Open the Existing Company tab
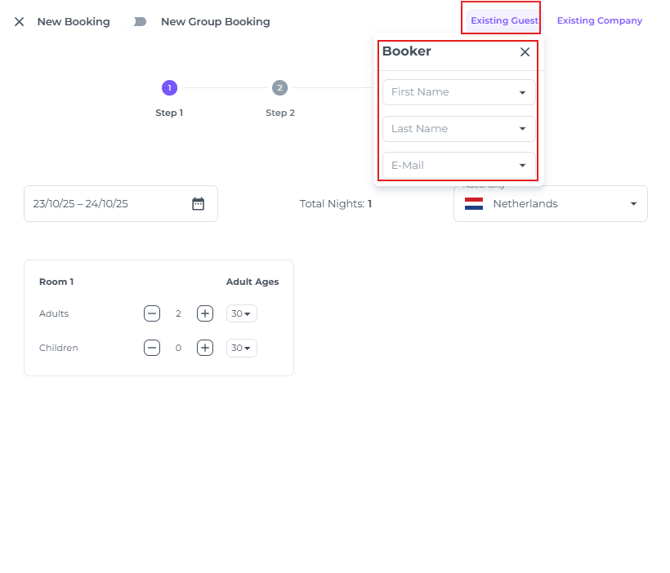The height and width of the screenshot is (573, 670). tap(599, 20)
